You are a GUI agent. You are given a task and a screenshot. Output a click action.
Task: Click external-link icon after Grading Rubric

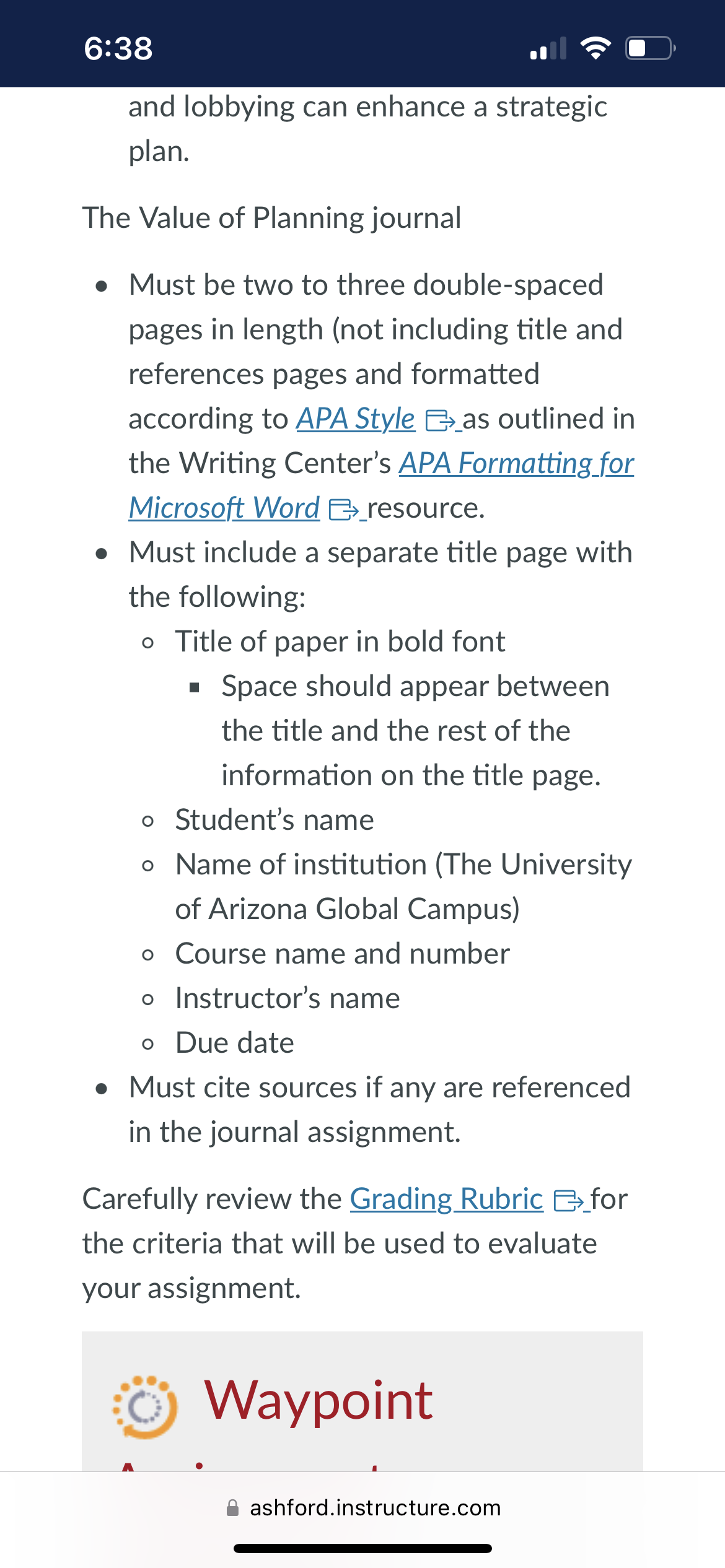[569, 1201]
